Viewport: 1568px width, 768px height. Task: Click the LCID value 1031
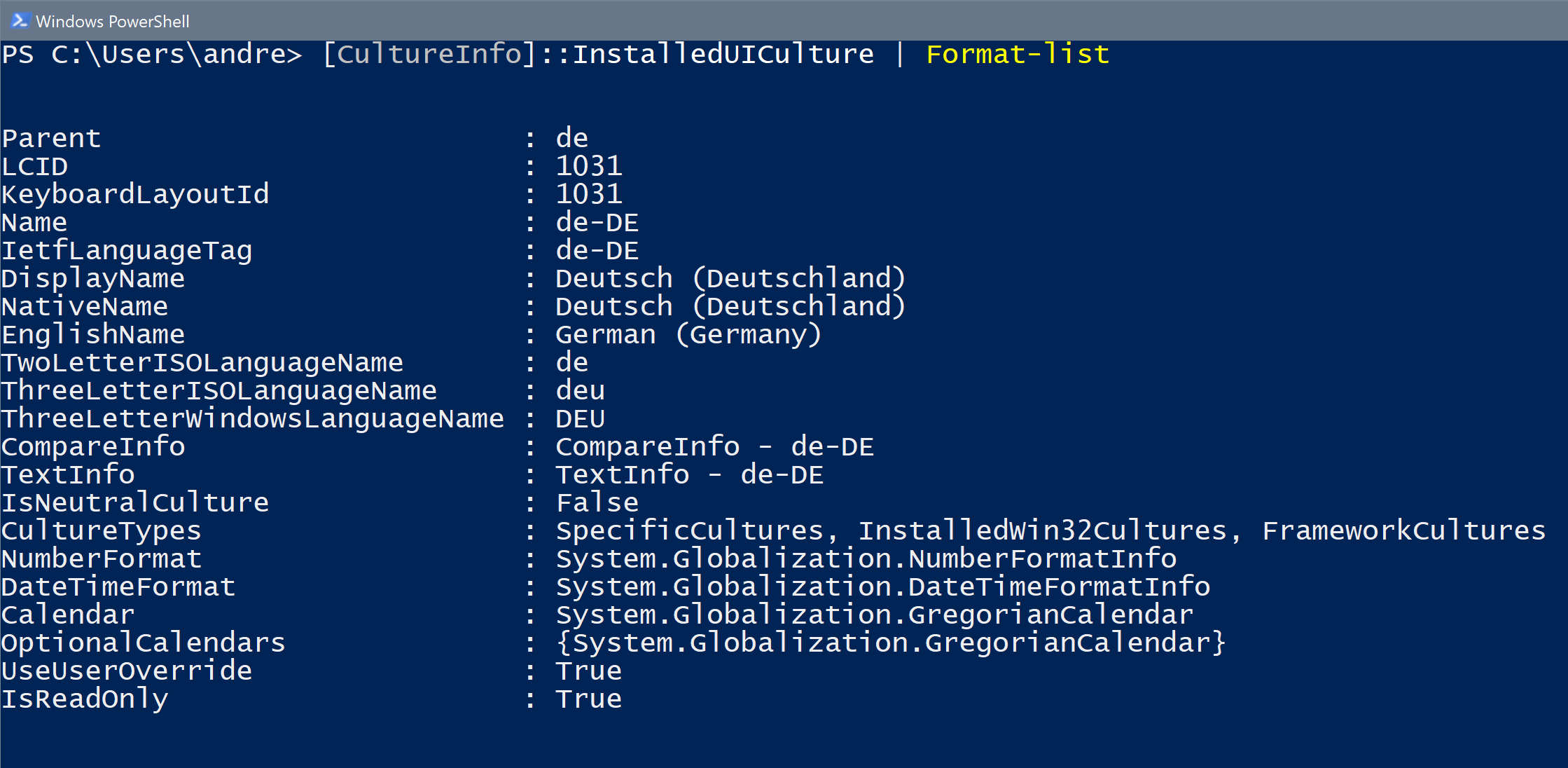pyautogui.click(x=589, y=166)
